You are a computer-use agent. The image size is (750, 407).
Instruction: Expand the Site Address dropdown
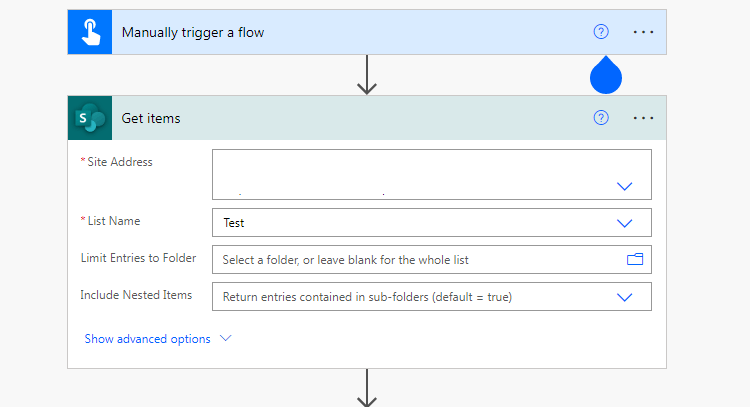coord(624,186)
